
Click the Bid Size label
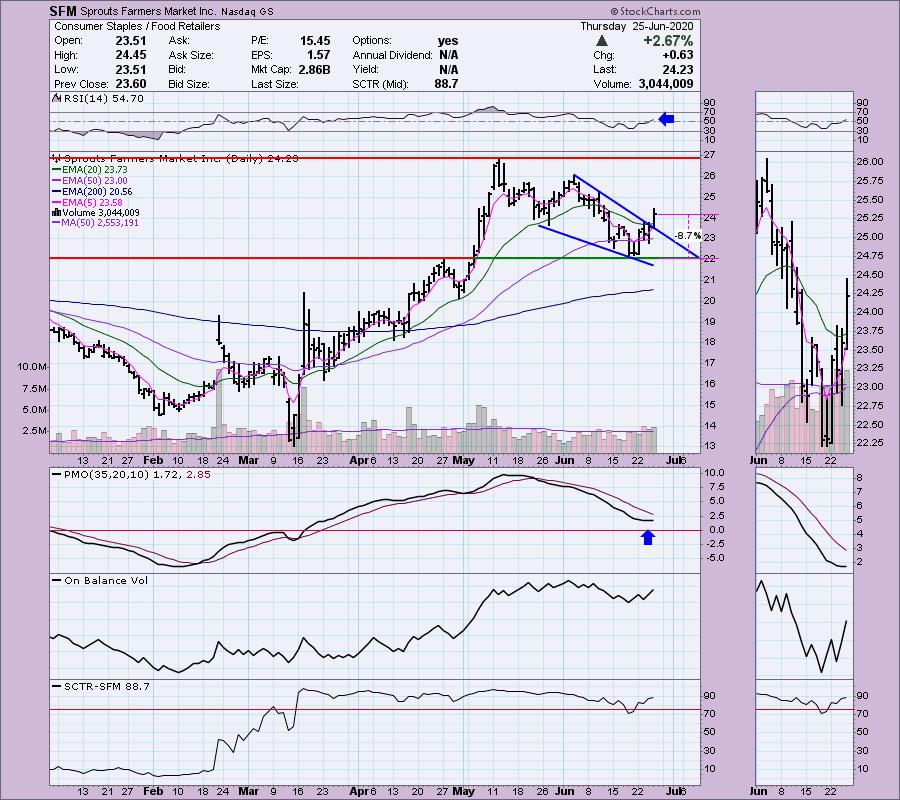[x=189, y=84]
